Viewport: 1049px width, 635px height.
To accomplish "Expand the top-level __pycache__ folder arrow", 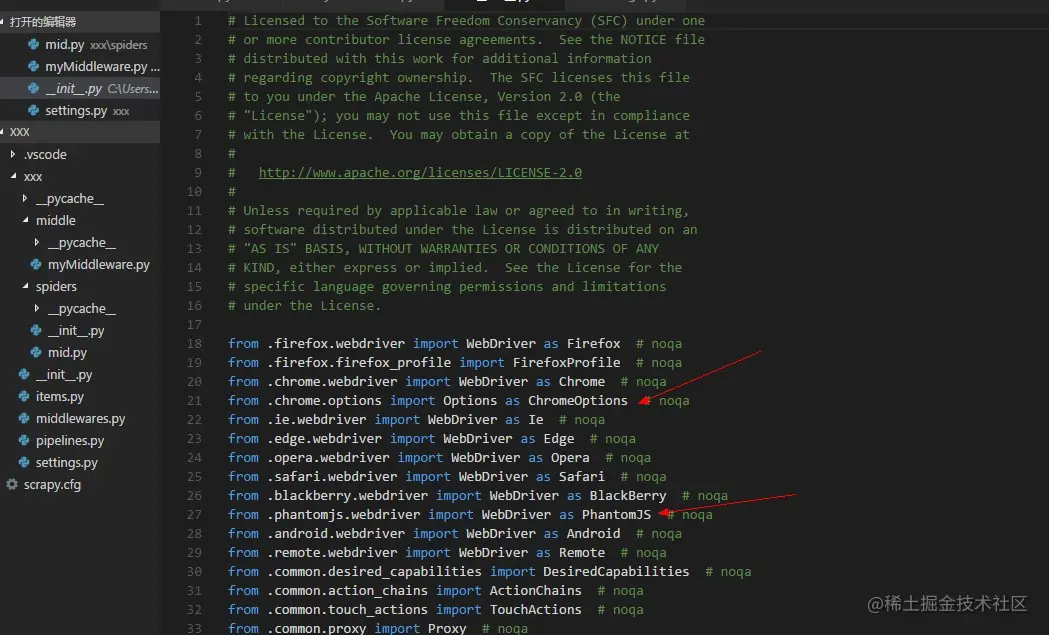I will tap(25, 198).
